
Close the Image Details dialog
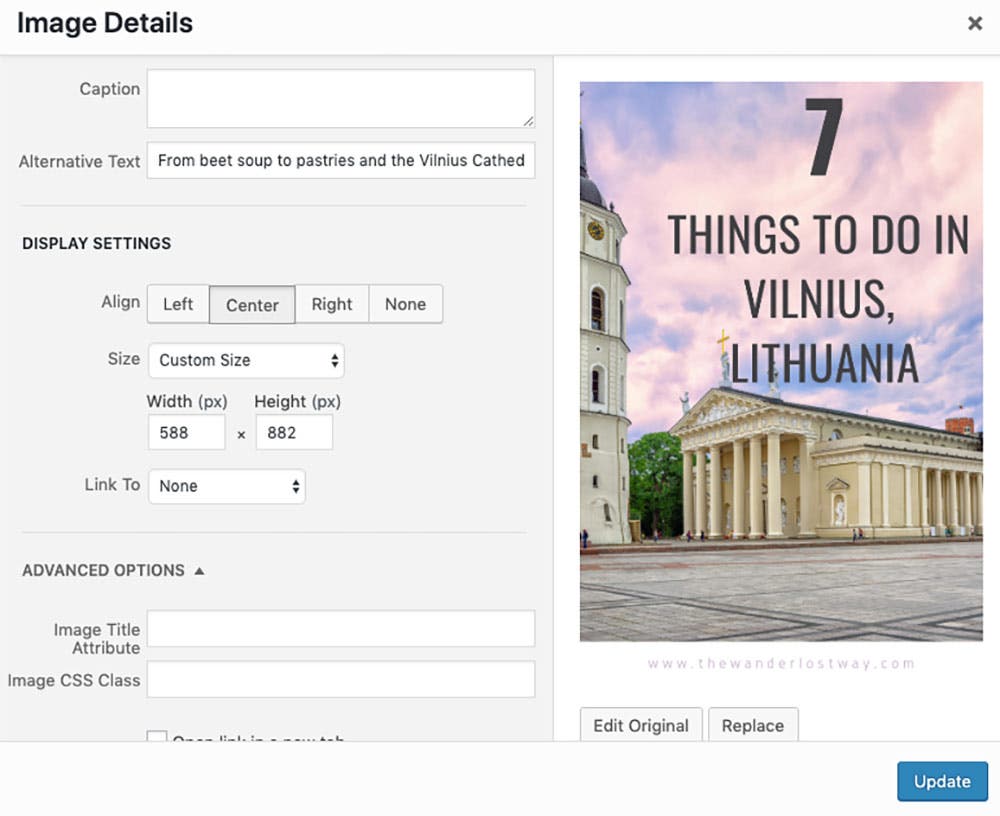[x=974, y=24]
